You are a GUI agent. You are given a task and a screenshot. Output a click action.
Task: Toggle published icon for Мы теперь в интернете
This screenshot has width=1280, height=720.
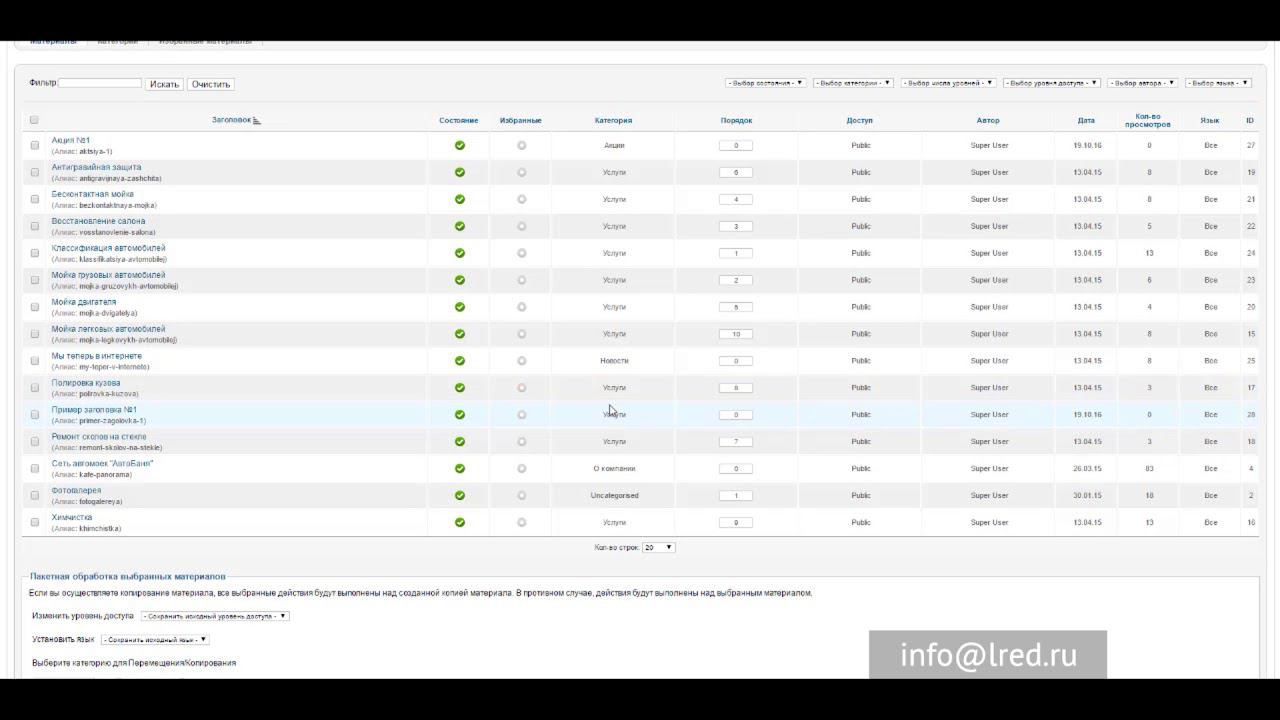pos(460,361)
